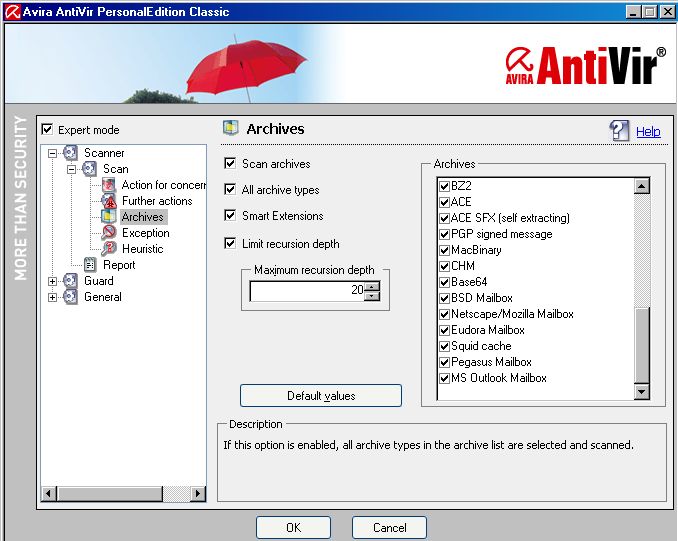Minimize the AntiVir window

(x=633, y=12)
